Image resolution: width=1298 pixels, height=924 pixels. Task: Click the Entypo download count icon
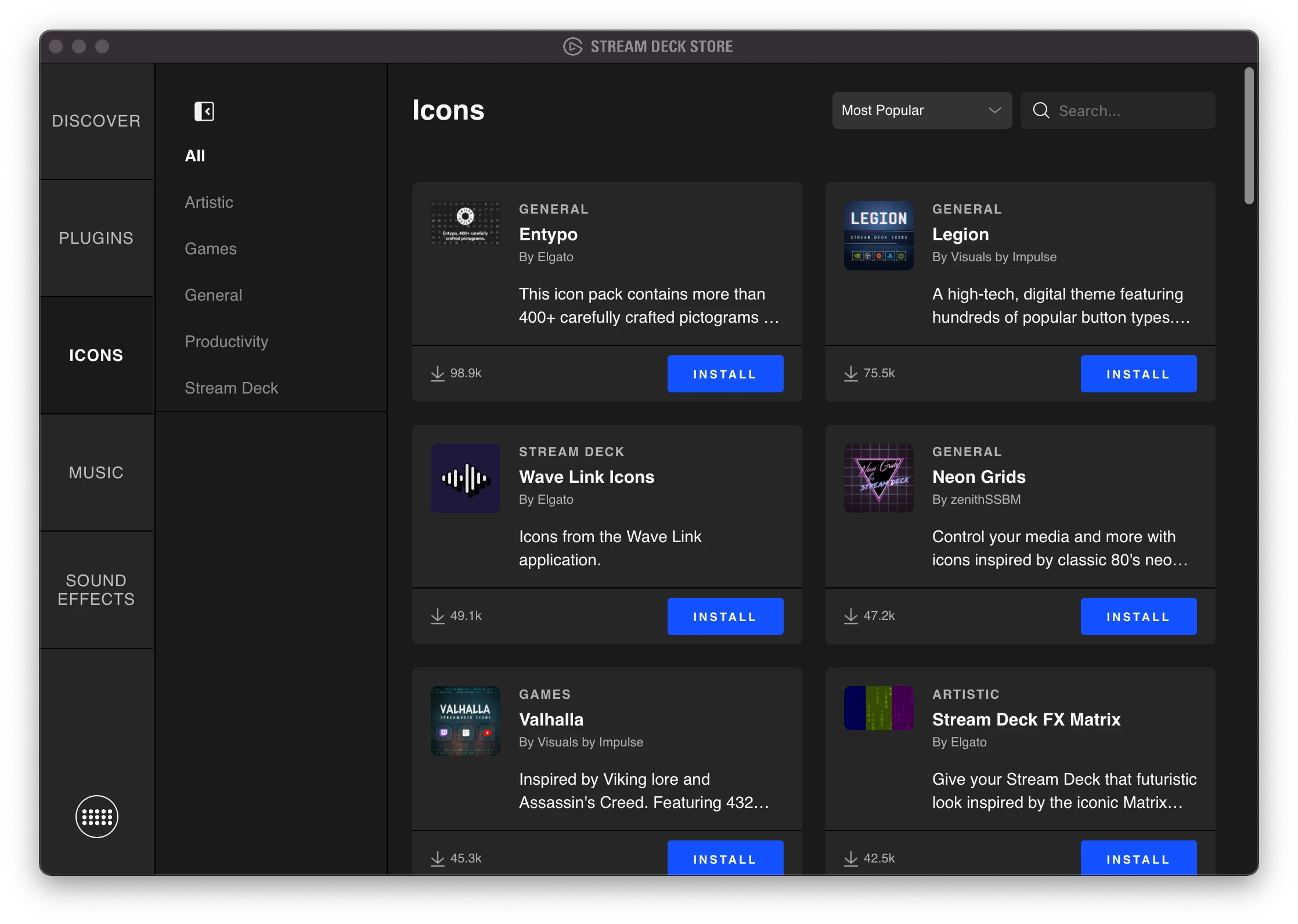pos(438,373)
